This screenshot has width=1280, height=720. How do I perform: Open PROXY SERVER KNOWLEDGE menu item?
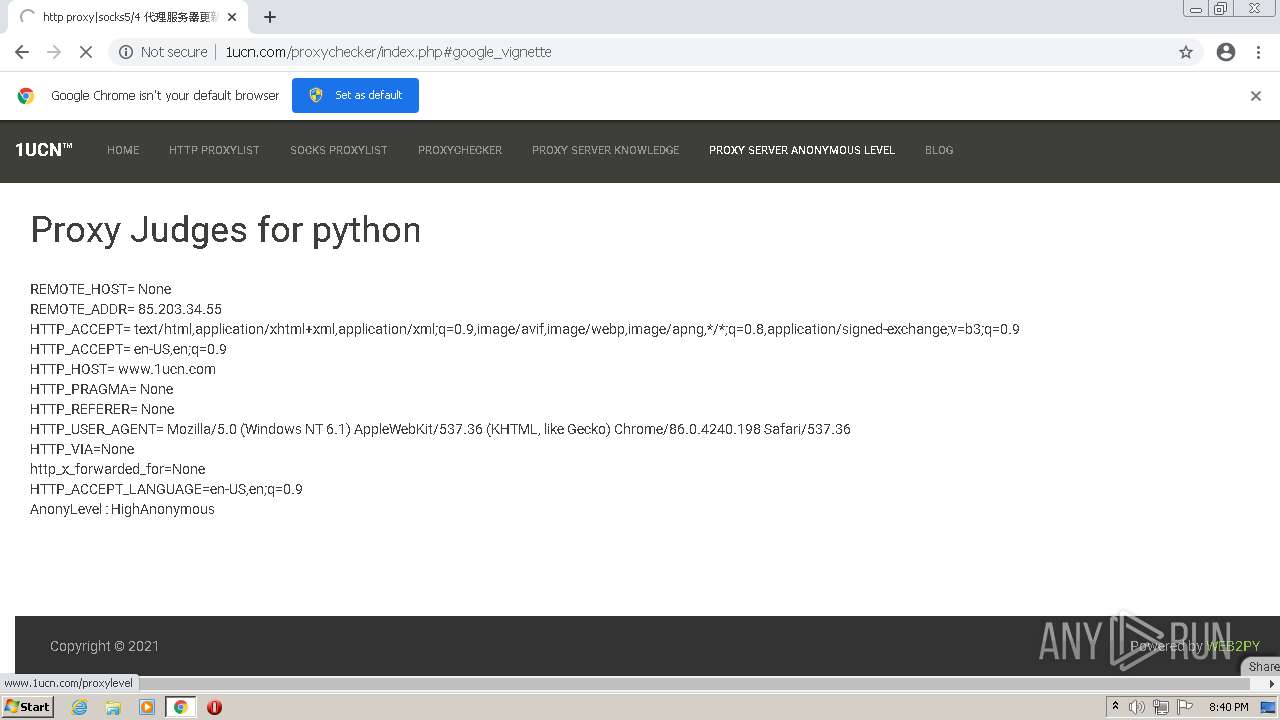click(605, 150)
